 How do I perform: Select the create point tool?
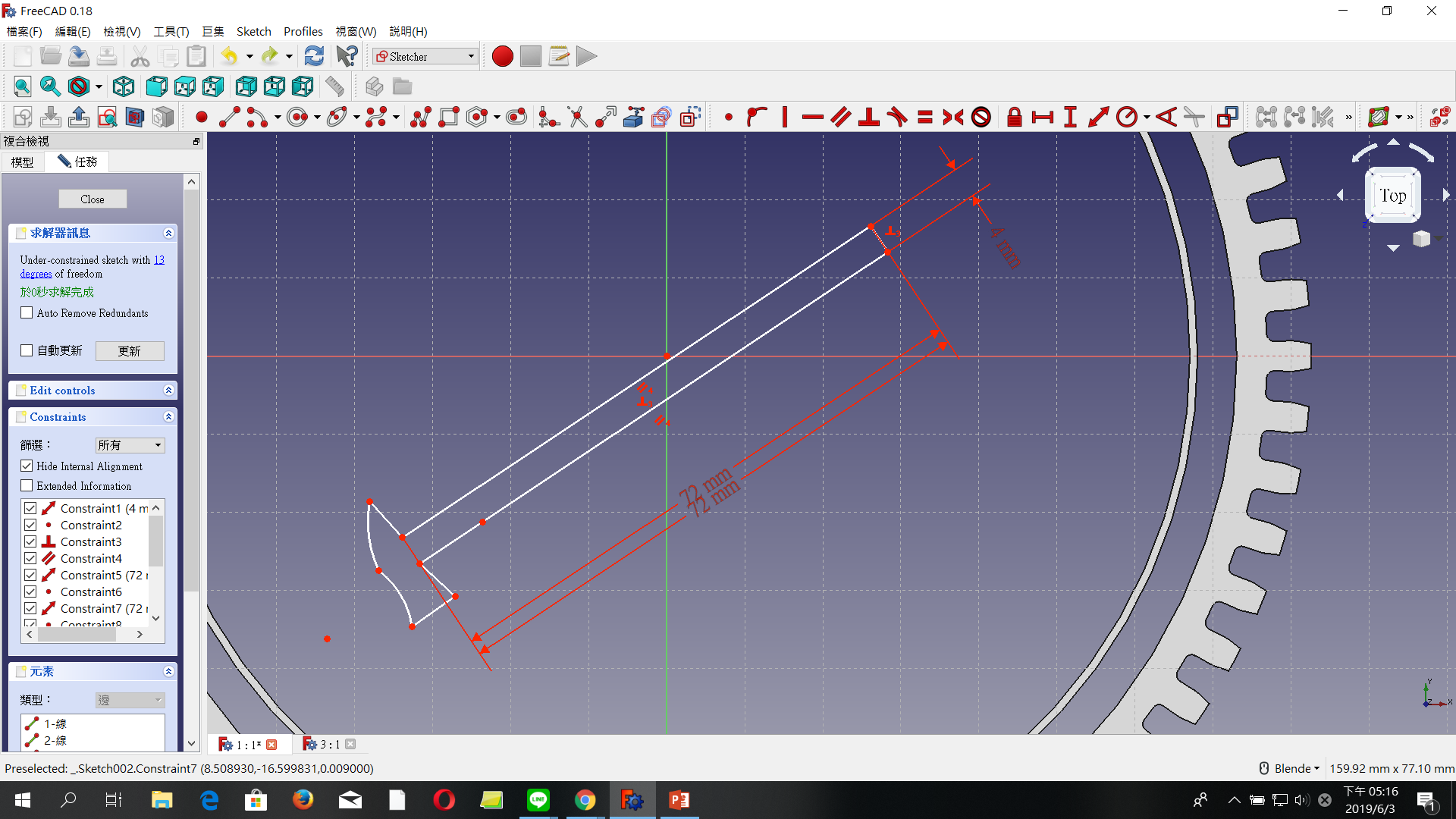201,117
